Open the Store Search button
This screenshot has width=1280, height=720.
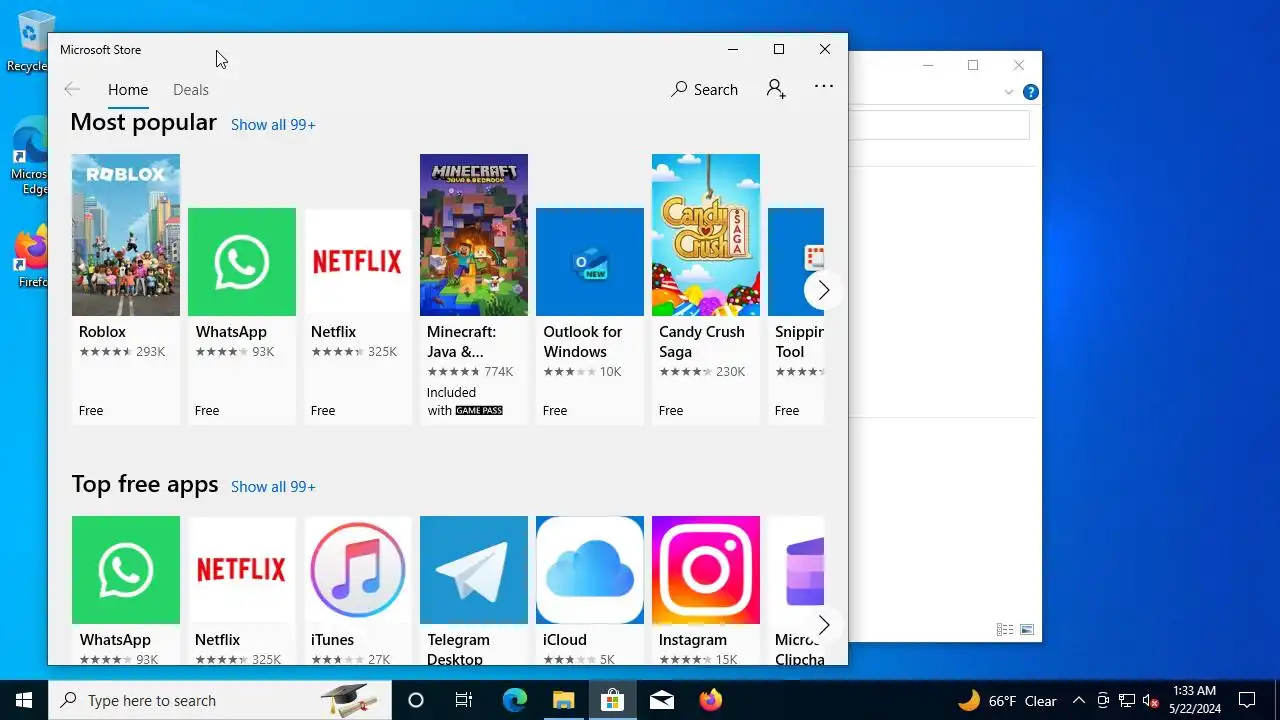704,89
